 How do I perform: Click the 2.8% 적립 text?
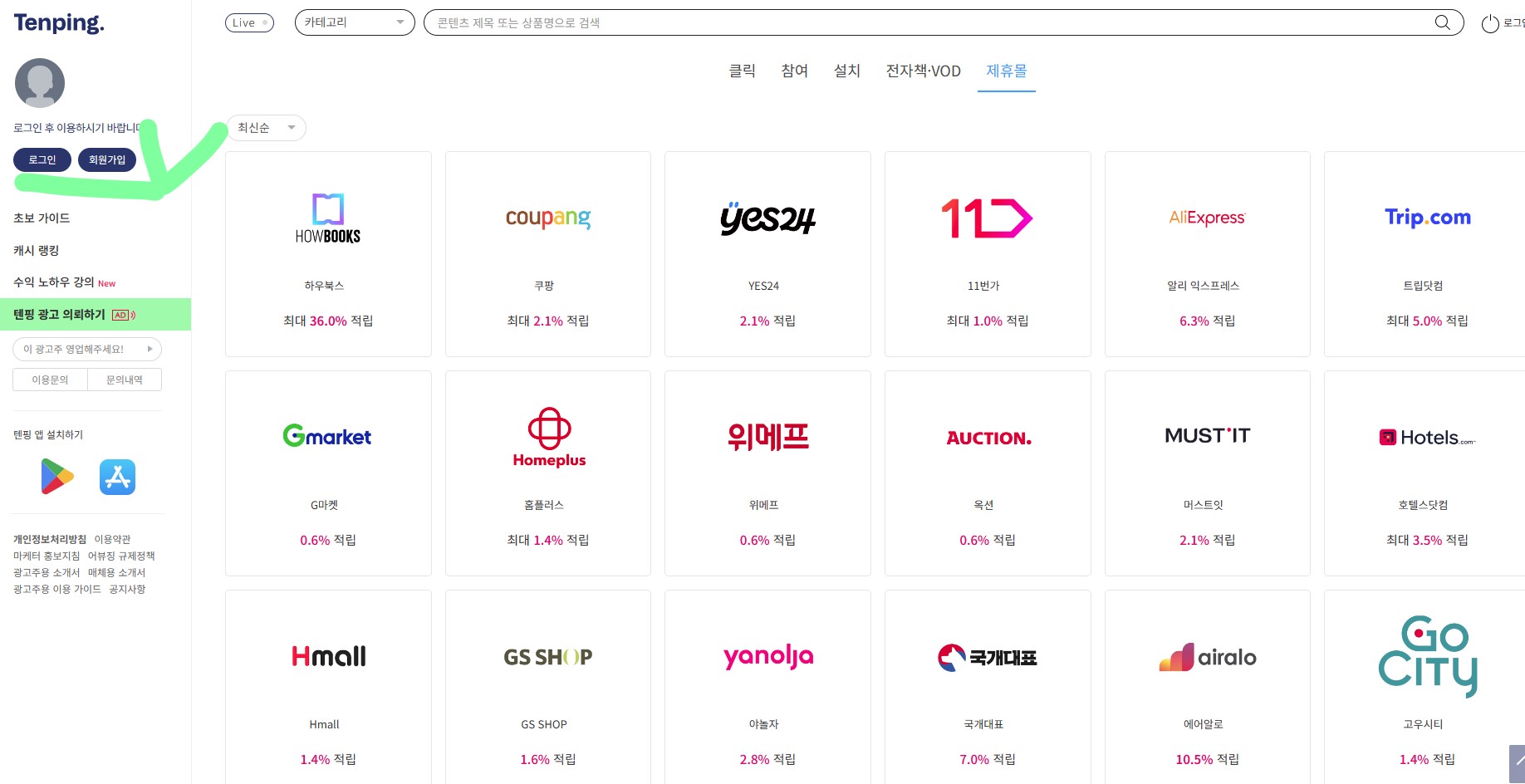(x=767, y=759)
